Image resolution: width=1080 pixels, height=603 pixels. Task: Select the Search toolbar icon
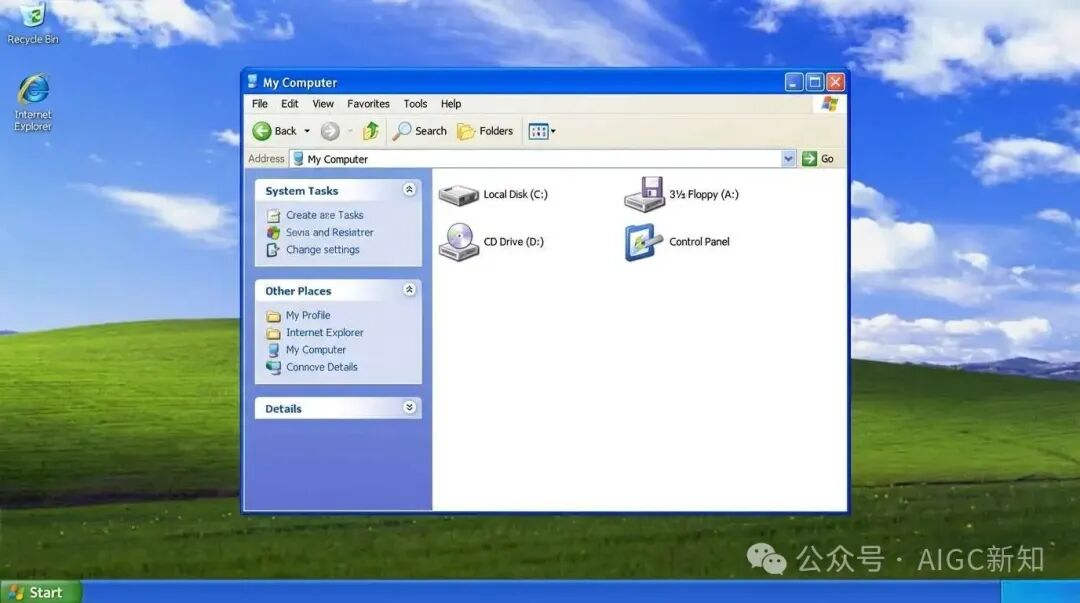point(419,131)
